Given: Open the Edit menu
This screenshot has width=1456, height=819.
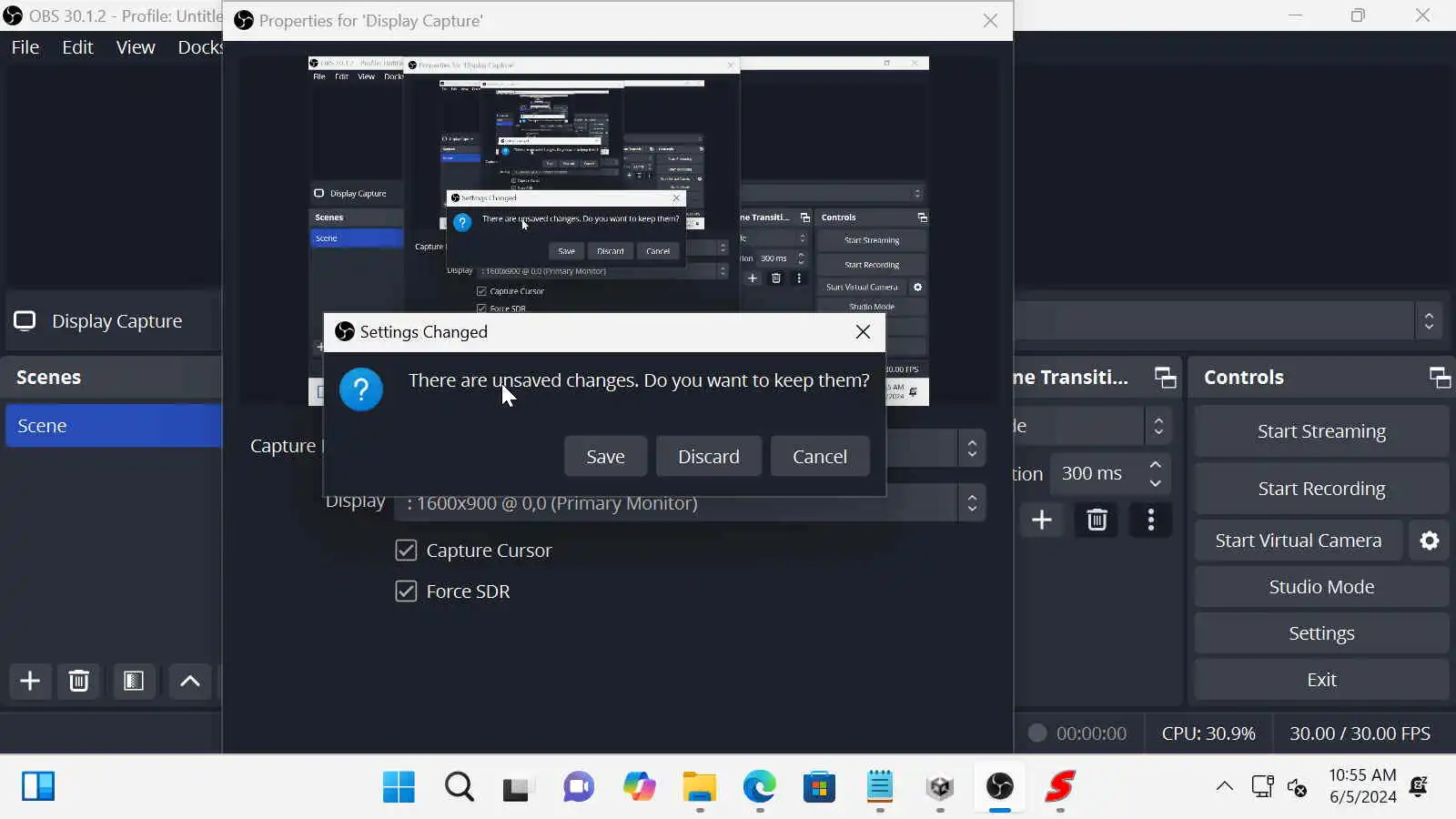Looking at the screenshot, I should 77,47.
